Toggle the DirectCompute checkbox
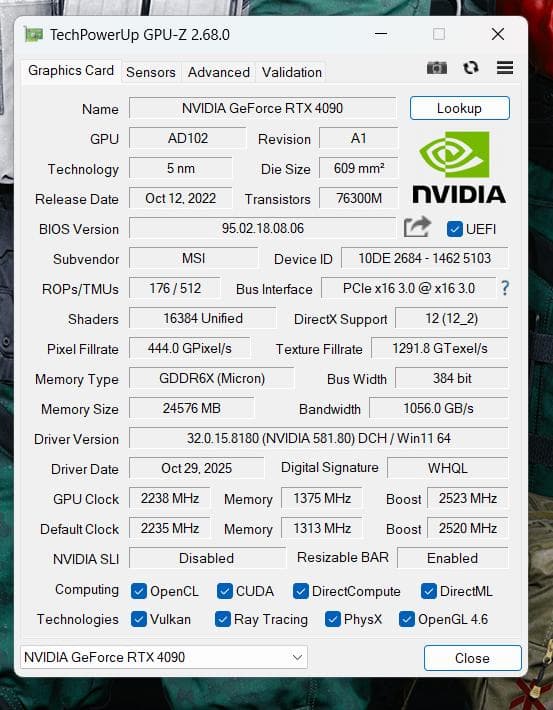553x710 pixels. (300, 591)
